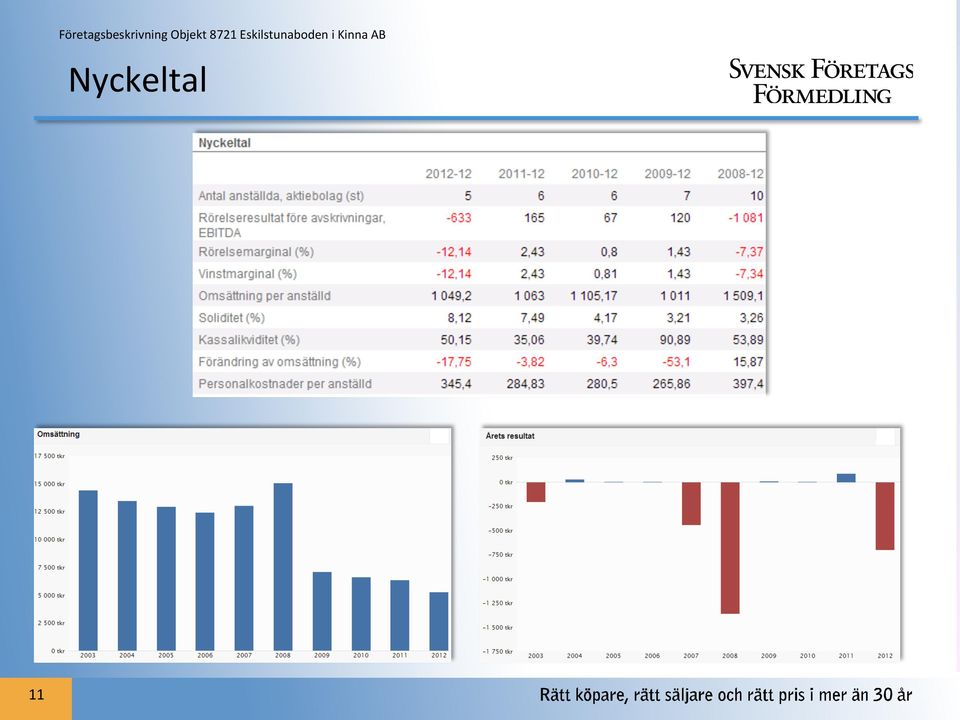The width and height of the screenshot is (960, 720).
Task: Click the "15 000 tkr" axis label in Omsättning chart
Action: tap(49, 484)
